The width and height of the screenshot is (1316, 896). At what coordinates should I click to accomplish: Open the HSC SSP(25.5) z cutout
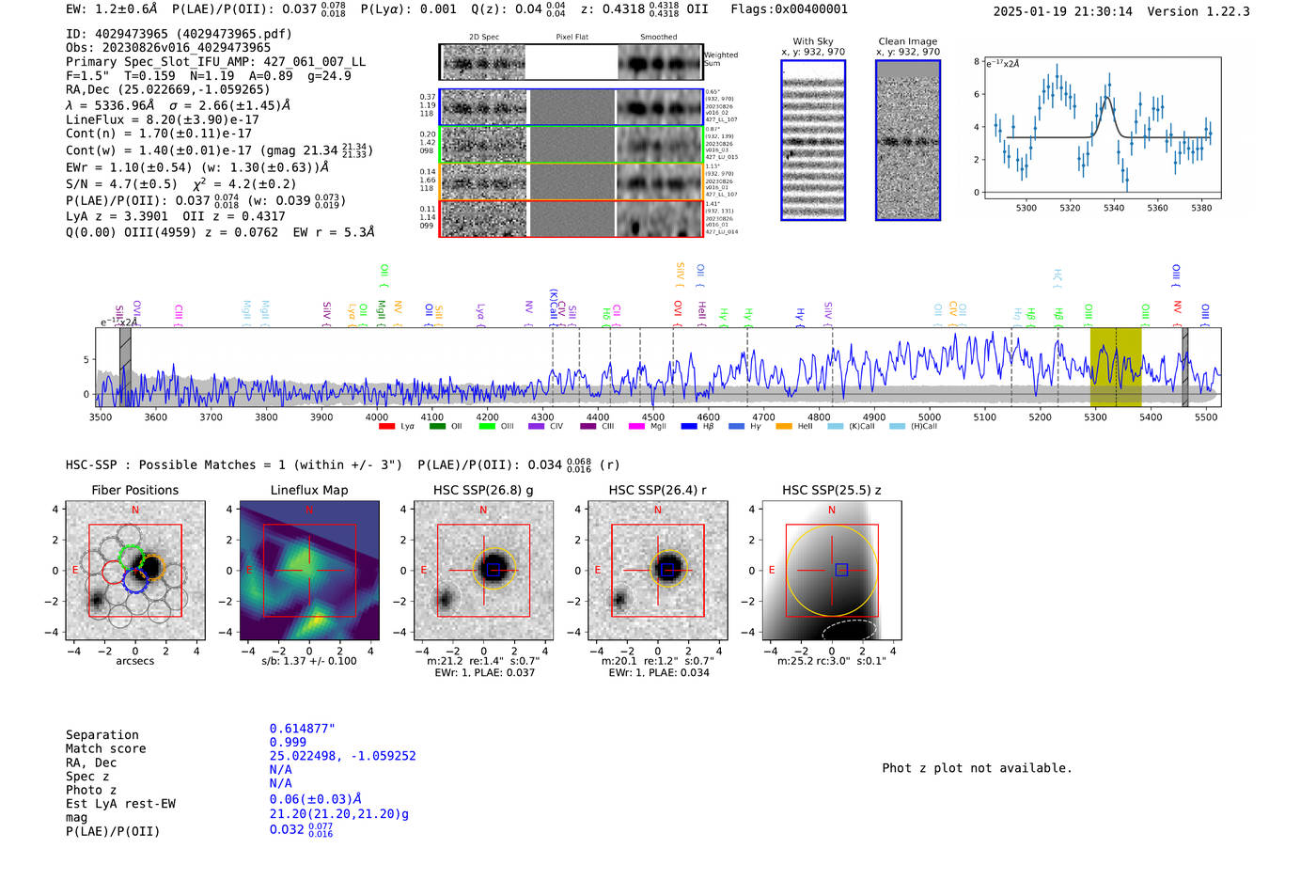click(x=832, y=571)
